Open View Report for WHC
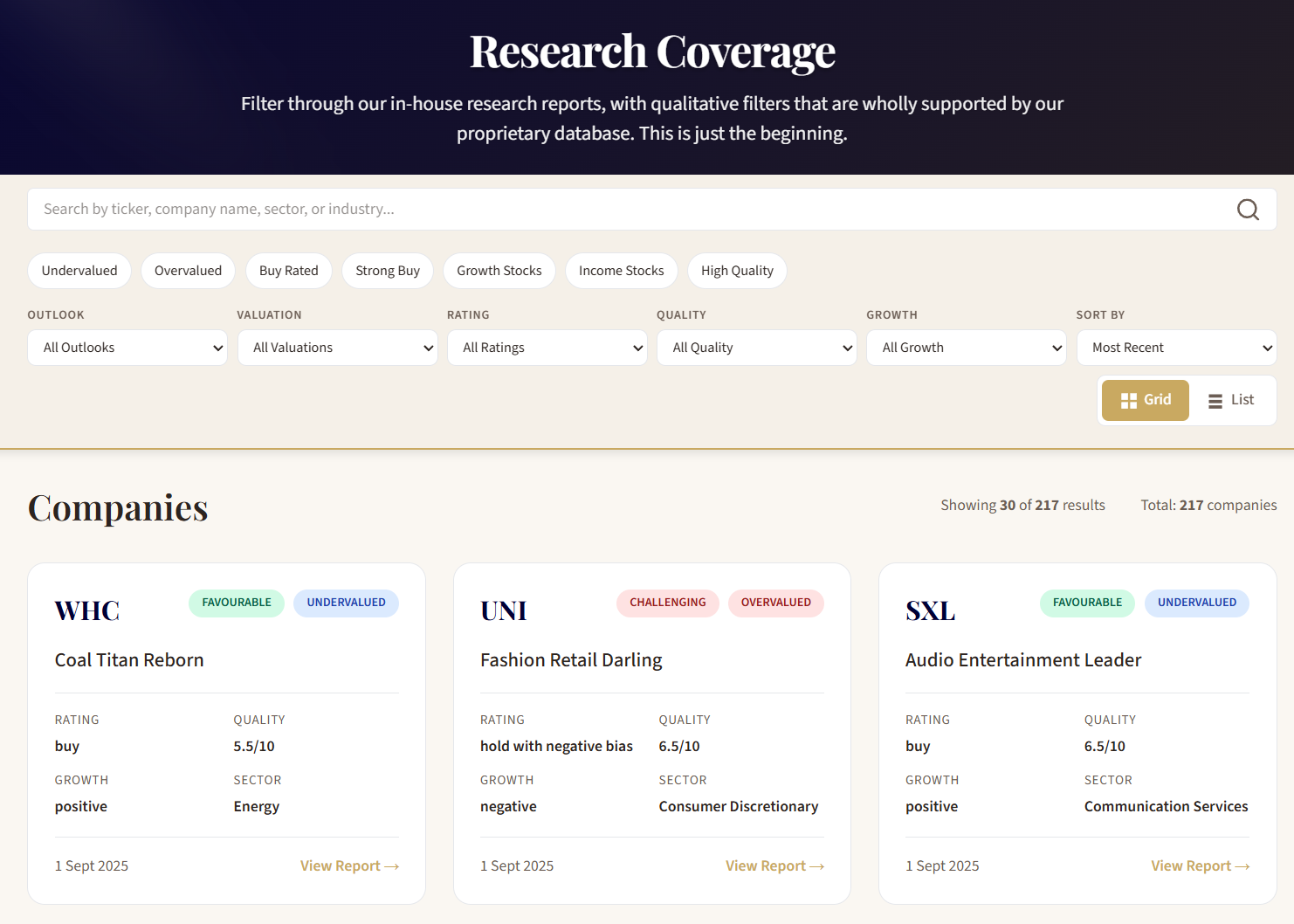1294x924 pixels. (349, 865)
